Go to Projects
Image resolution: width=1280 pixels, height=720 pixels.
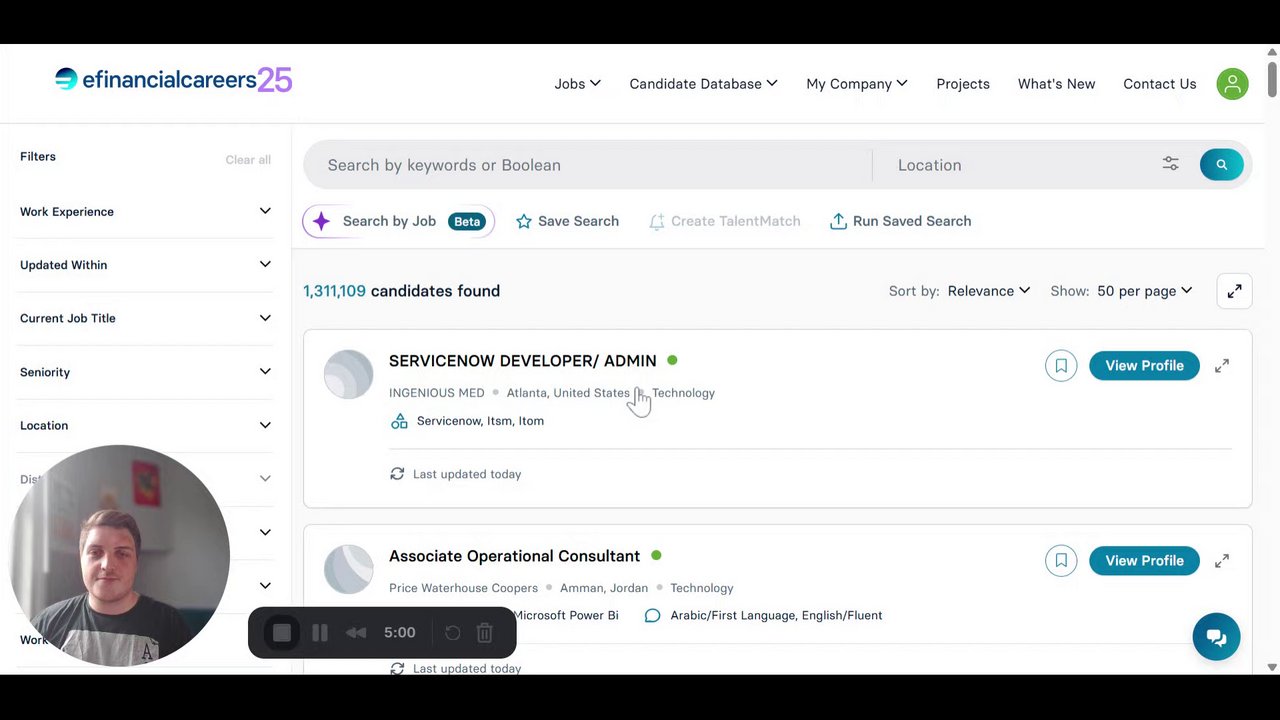(963, 84)
